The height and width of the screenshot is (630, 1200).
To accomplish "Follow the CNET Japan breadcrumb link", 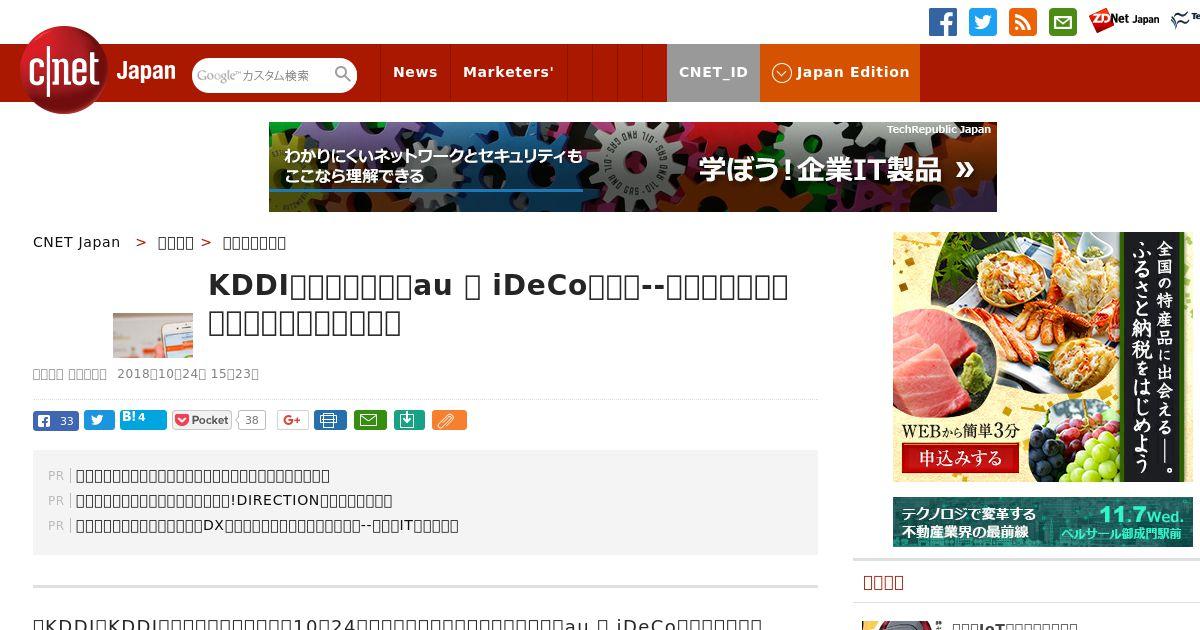I will tap(76, 242).
